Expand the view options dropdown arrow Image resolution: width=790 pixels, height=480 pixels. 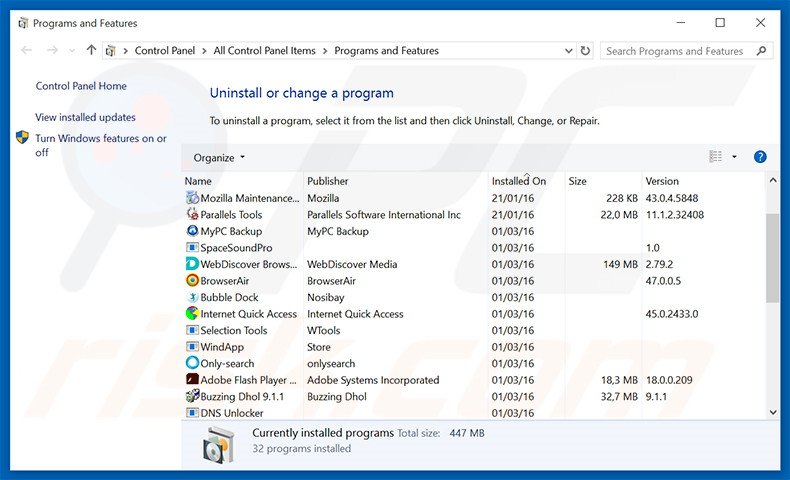pos(734,157)
